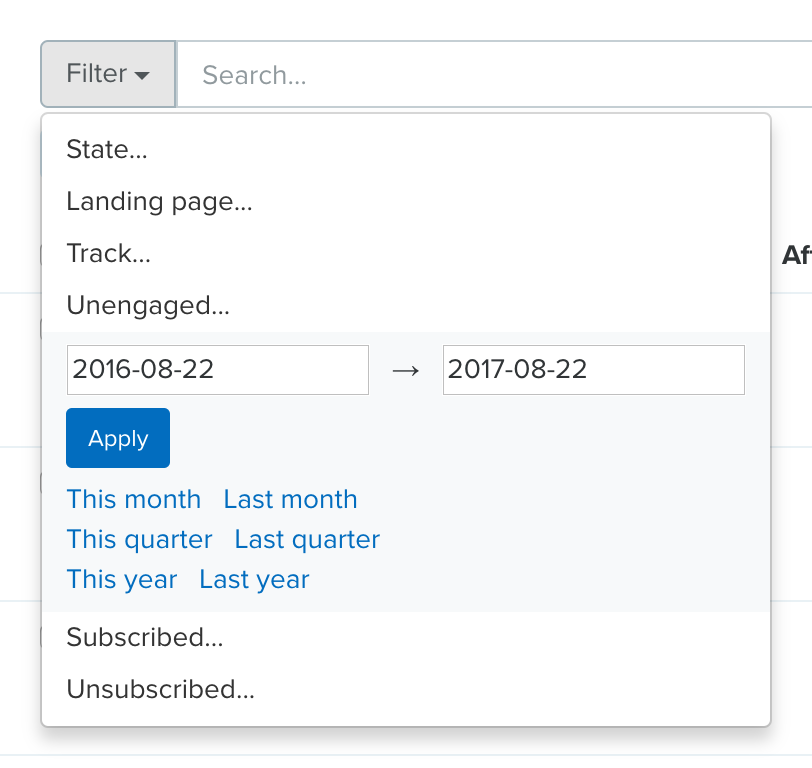
Task: Select the This year range
Action: (122, 579)
